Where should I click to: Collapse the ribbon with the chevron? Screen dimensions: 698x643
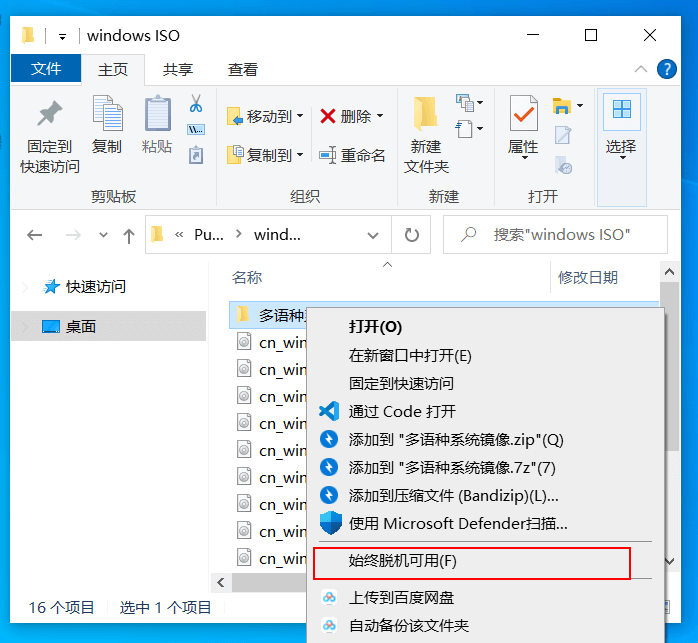641,69
